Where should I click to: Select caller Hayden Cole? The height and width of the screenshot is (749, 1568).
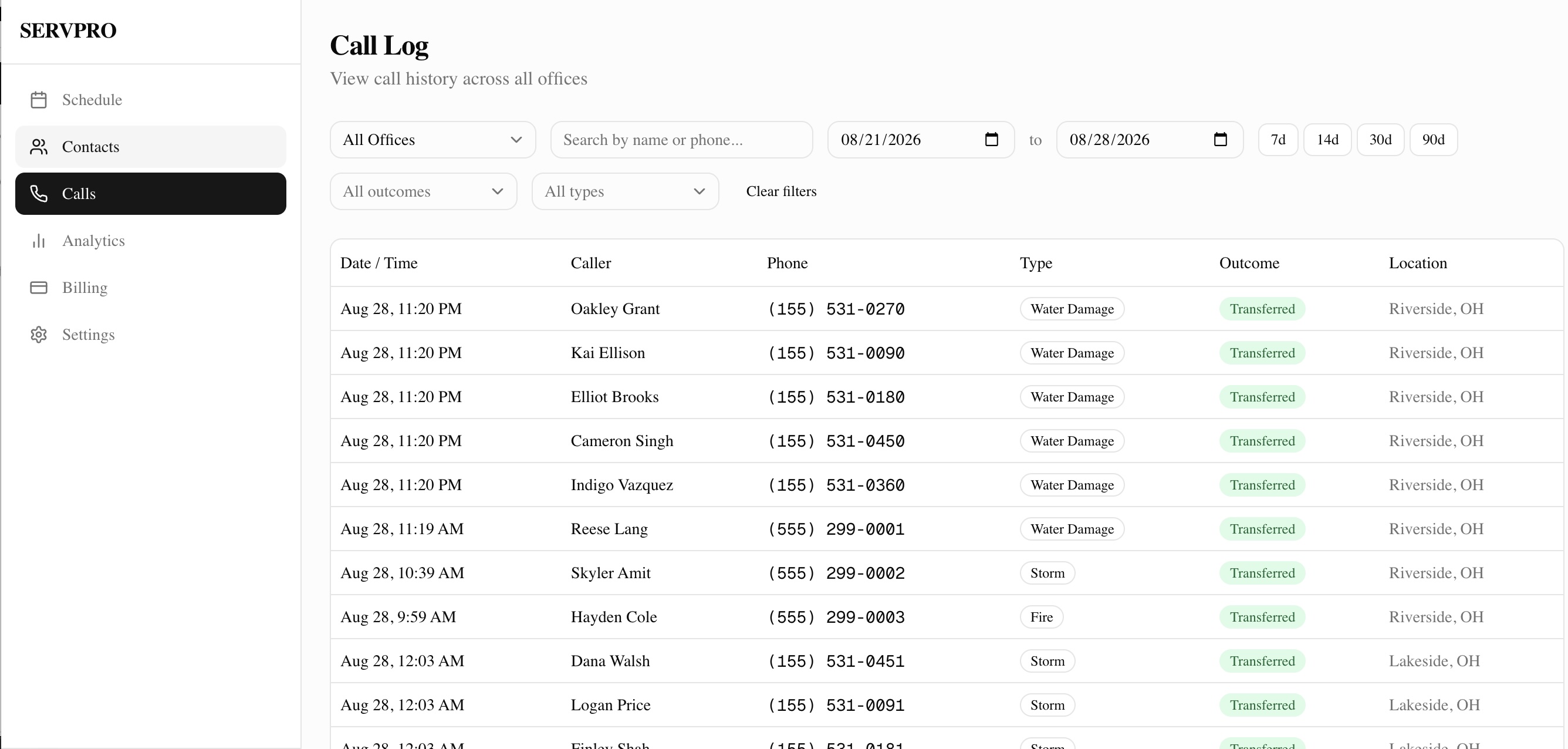coord(614,617)
